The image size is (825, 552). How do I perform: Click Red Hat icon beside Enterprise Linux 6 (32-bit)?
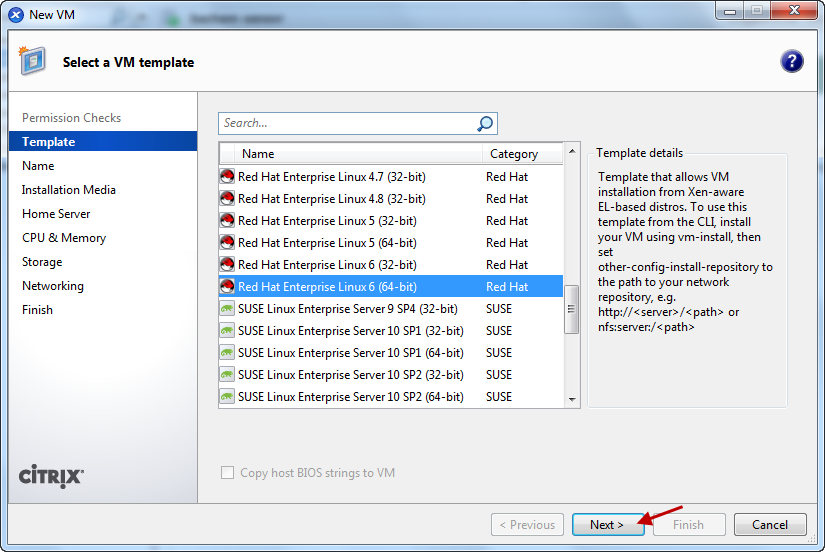point(227,264)
